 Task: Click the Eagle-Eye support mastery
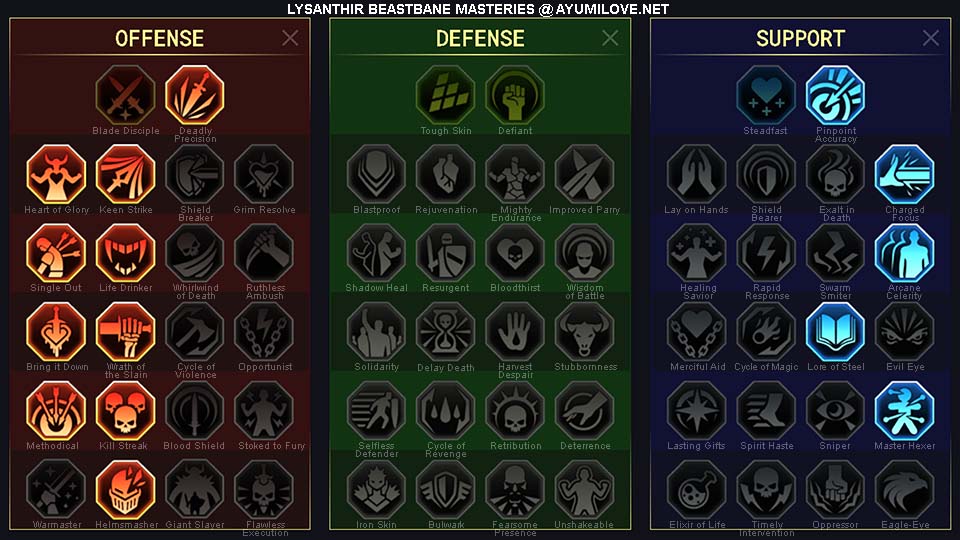click(904, 490)
